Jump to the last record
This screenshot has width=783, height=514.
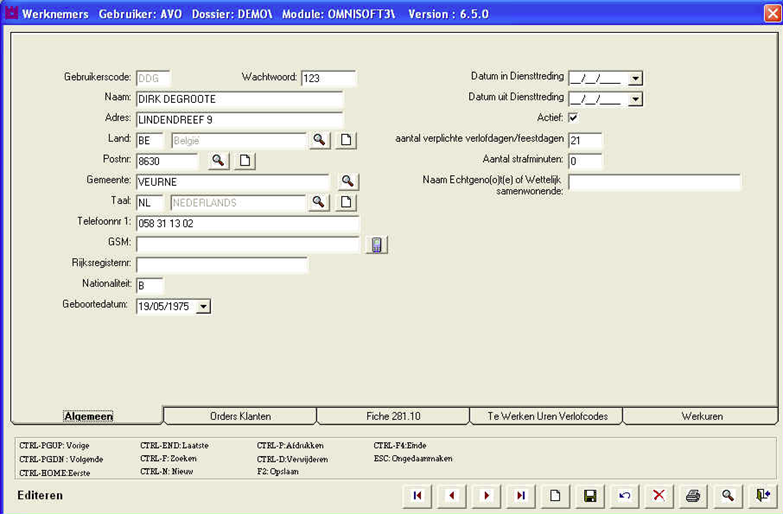[x=521, y=495]
